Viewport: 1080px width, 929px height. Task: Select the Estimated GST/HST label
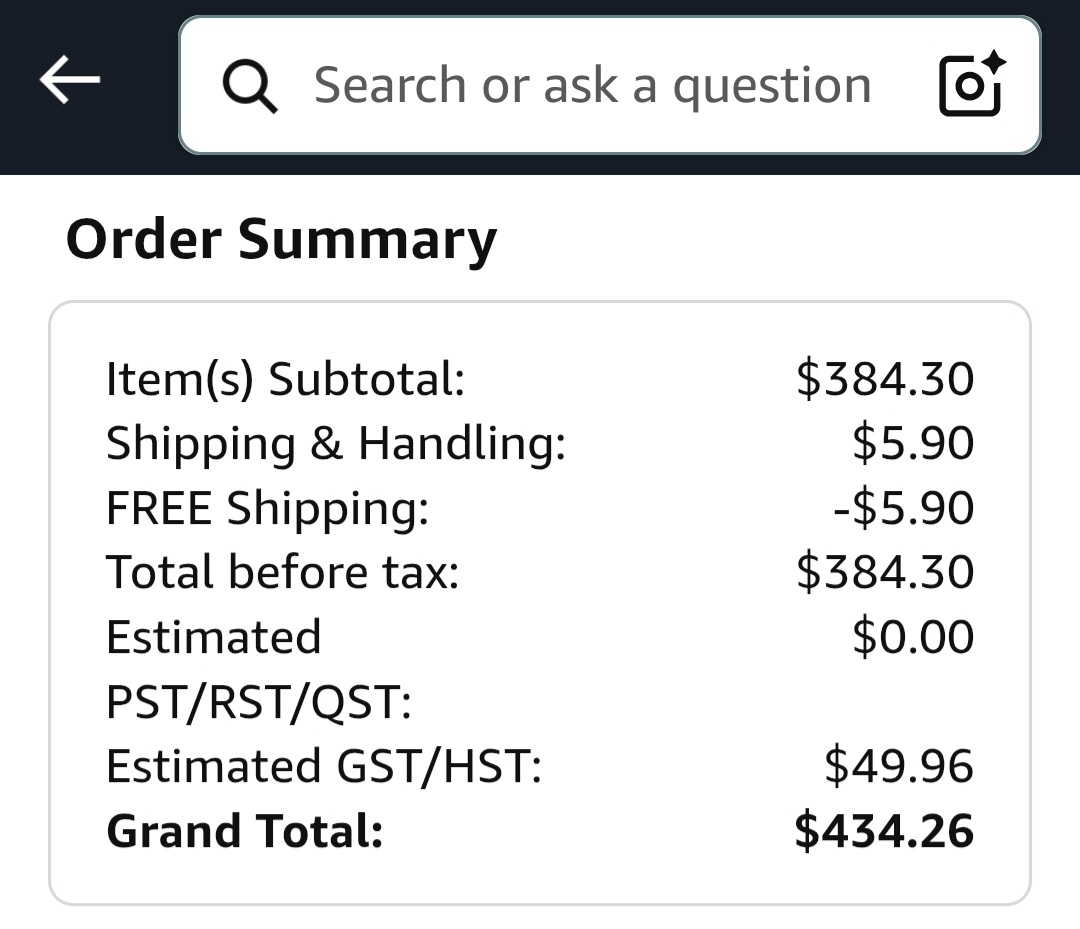[x=324, y=766]
